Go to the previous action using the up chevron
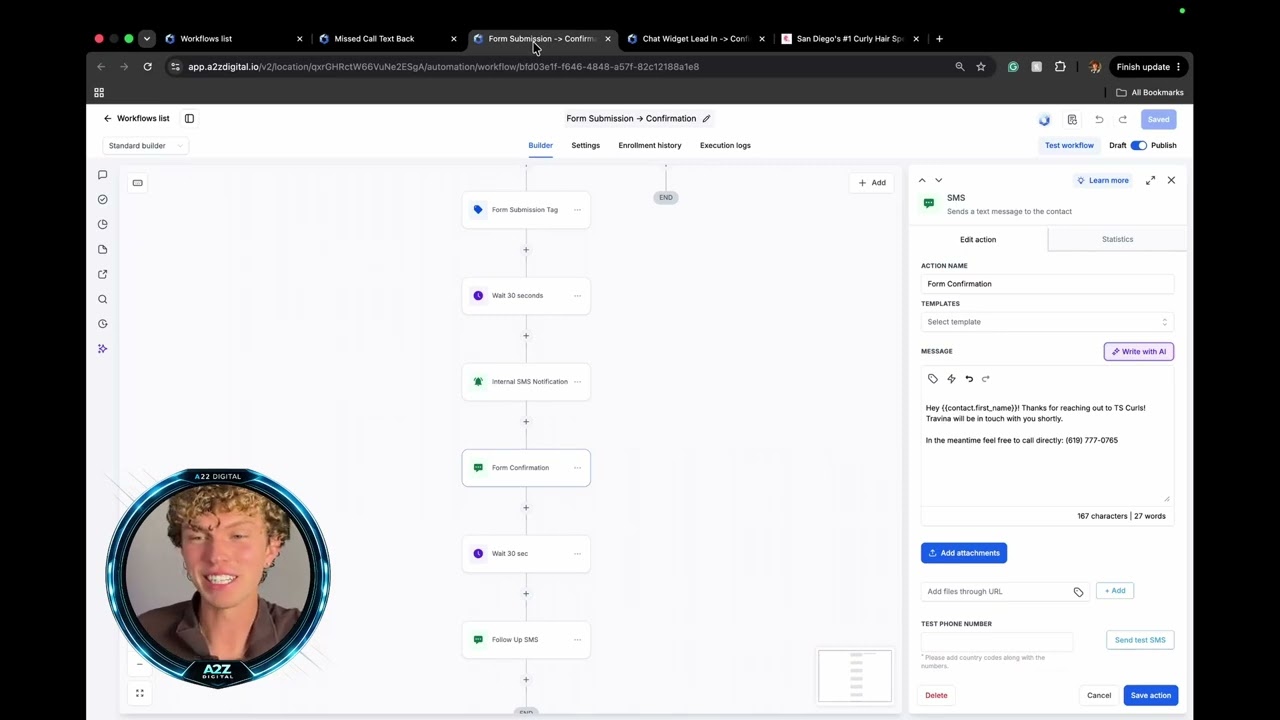Viewport: 1280px width, 720px height. tap(922, 180)
